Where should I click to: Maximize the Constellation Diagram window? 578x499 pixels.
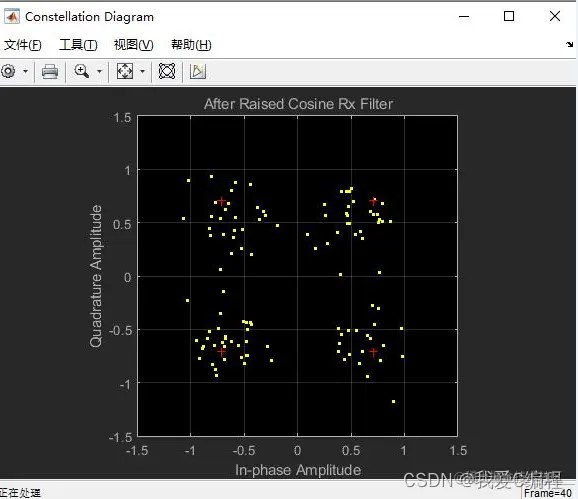509,16
